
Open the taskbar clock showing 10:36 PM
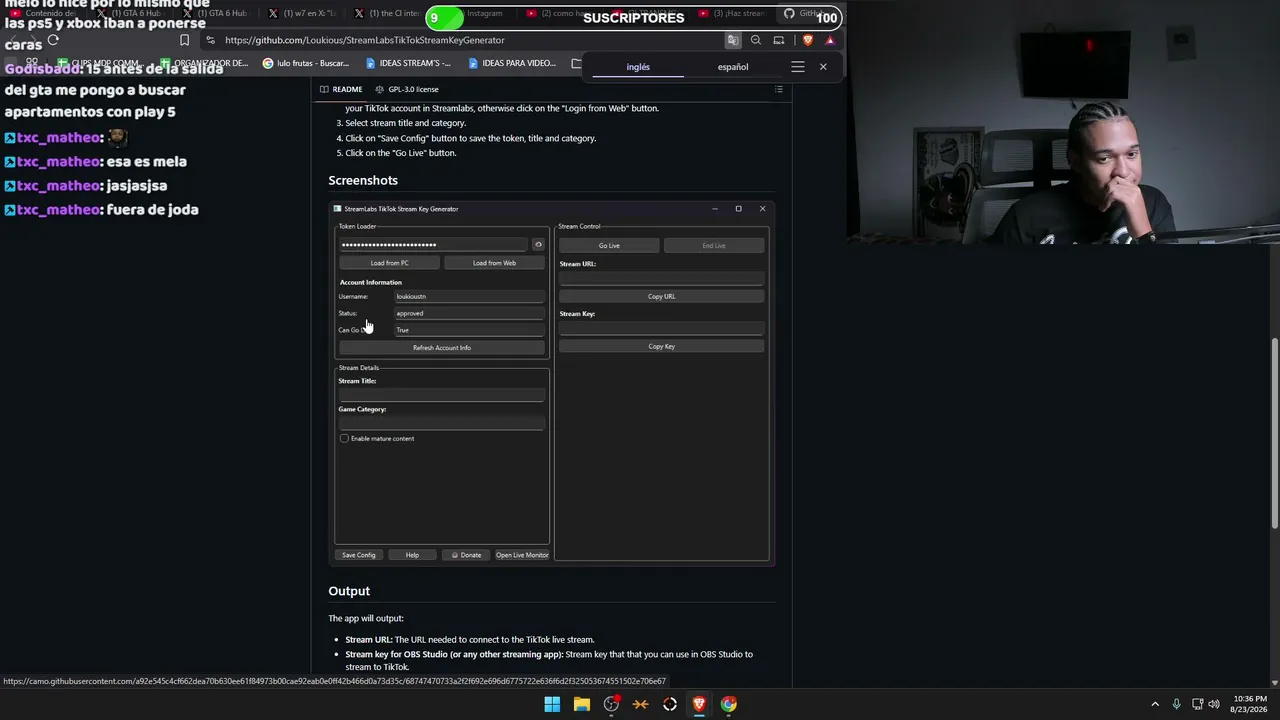1251,704
